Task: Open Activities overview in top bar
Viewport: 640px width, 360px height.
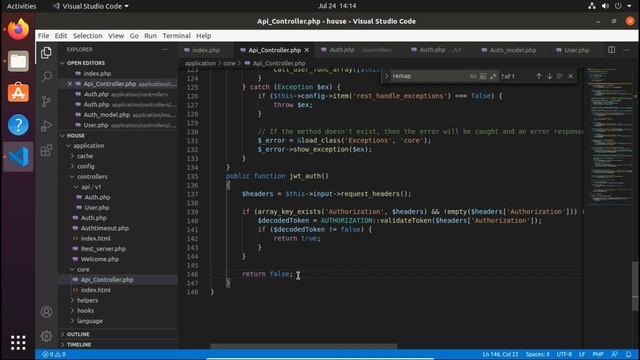Action: (22, 6)
